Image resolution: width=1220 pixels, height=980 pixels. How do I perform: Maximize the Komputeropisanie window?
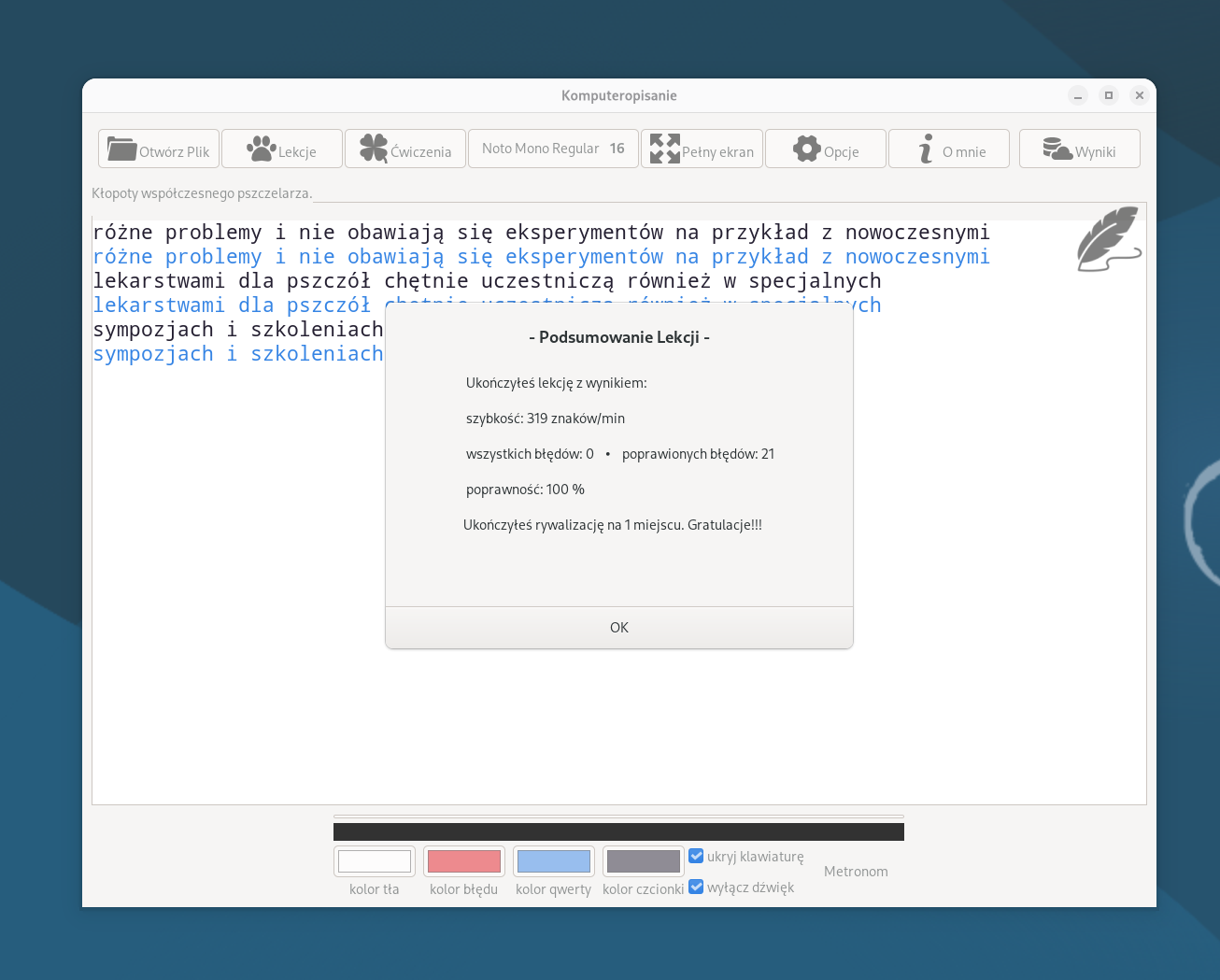click(1109, 95)
